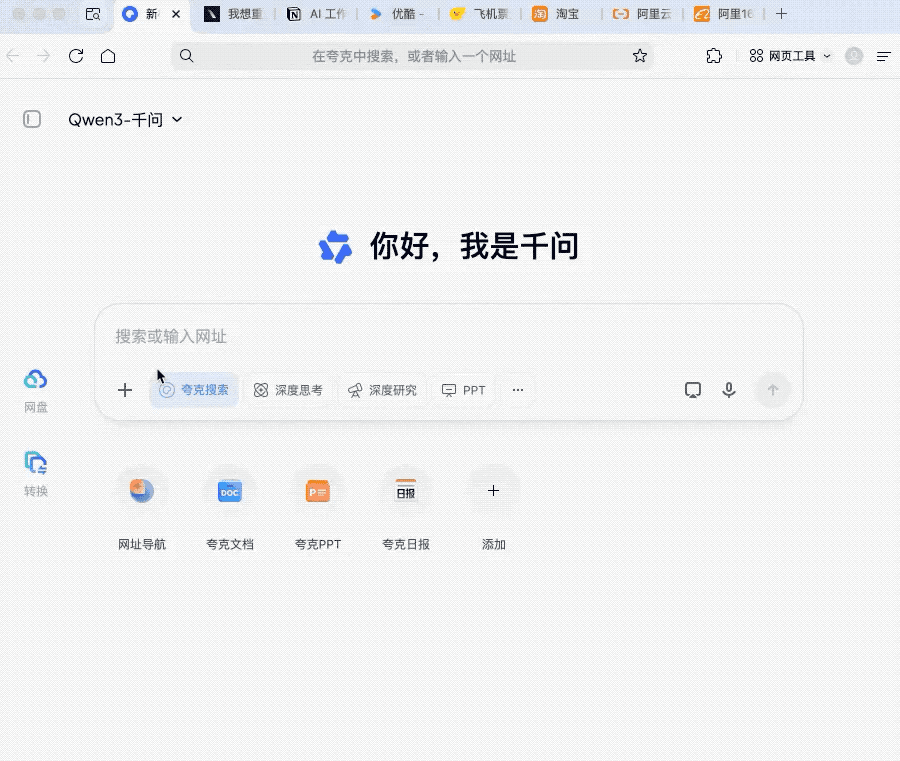Open the 转换 file conversion tool
This screenshot has width=900, height=761.
pyautogui.click(x=36, y=463)
